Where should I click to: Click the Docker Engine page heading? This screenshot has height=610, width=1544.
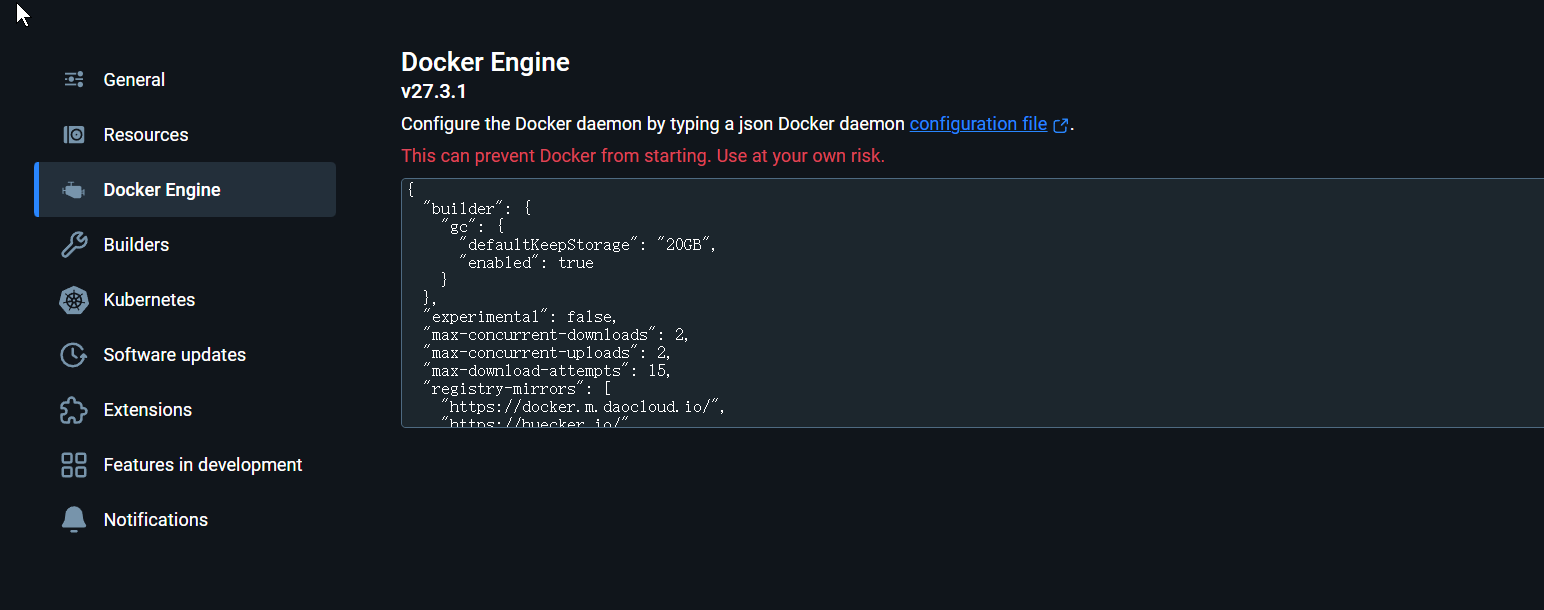(485, 62)
